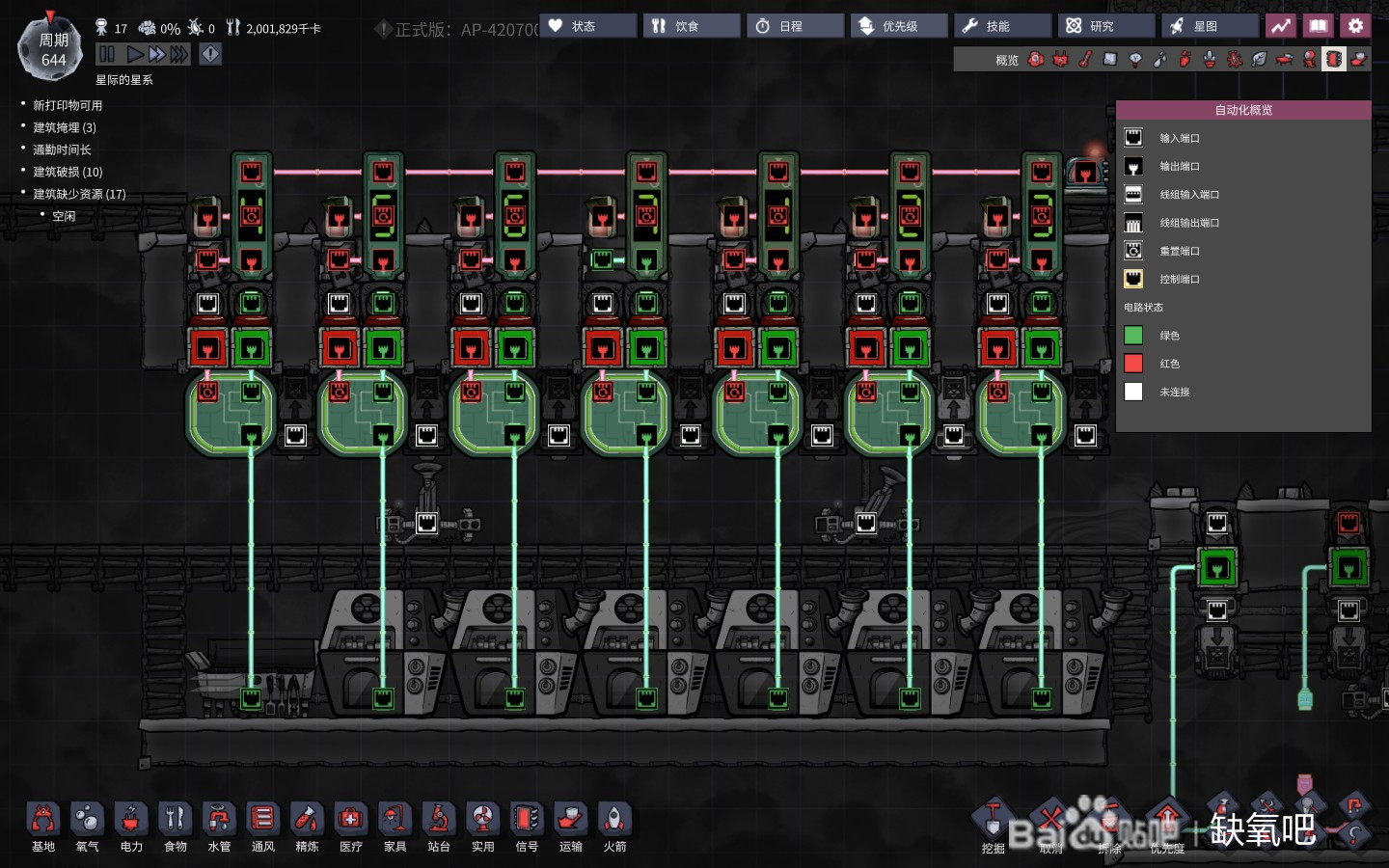
Task: Open the 信号 (Automation) build category
Action: (527, 827)
